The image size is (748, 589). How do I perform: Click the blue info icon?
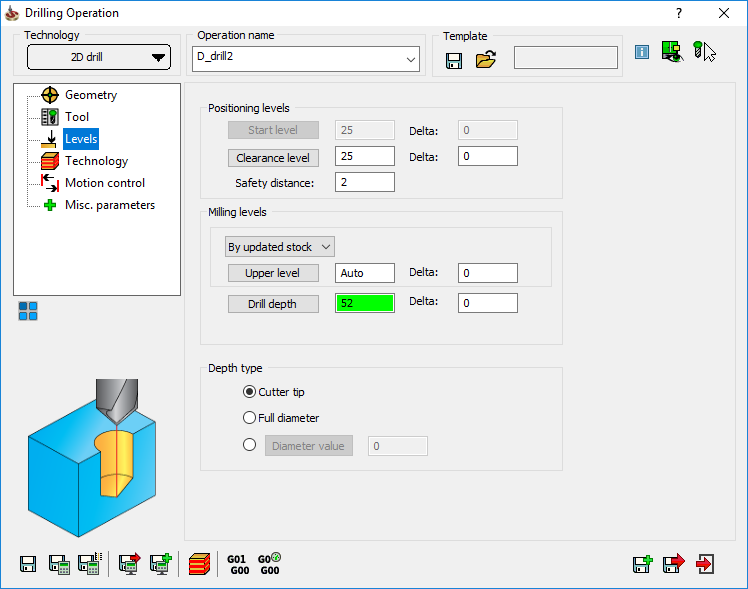(642, 52)
